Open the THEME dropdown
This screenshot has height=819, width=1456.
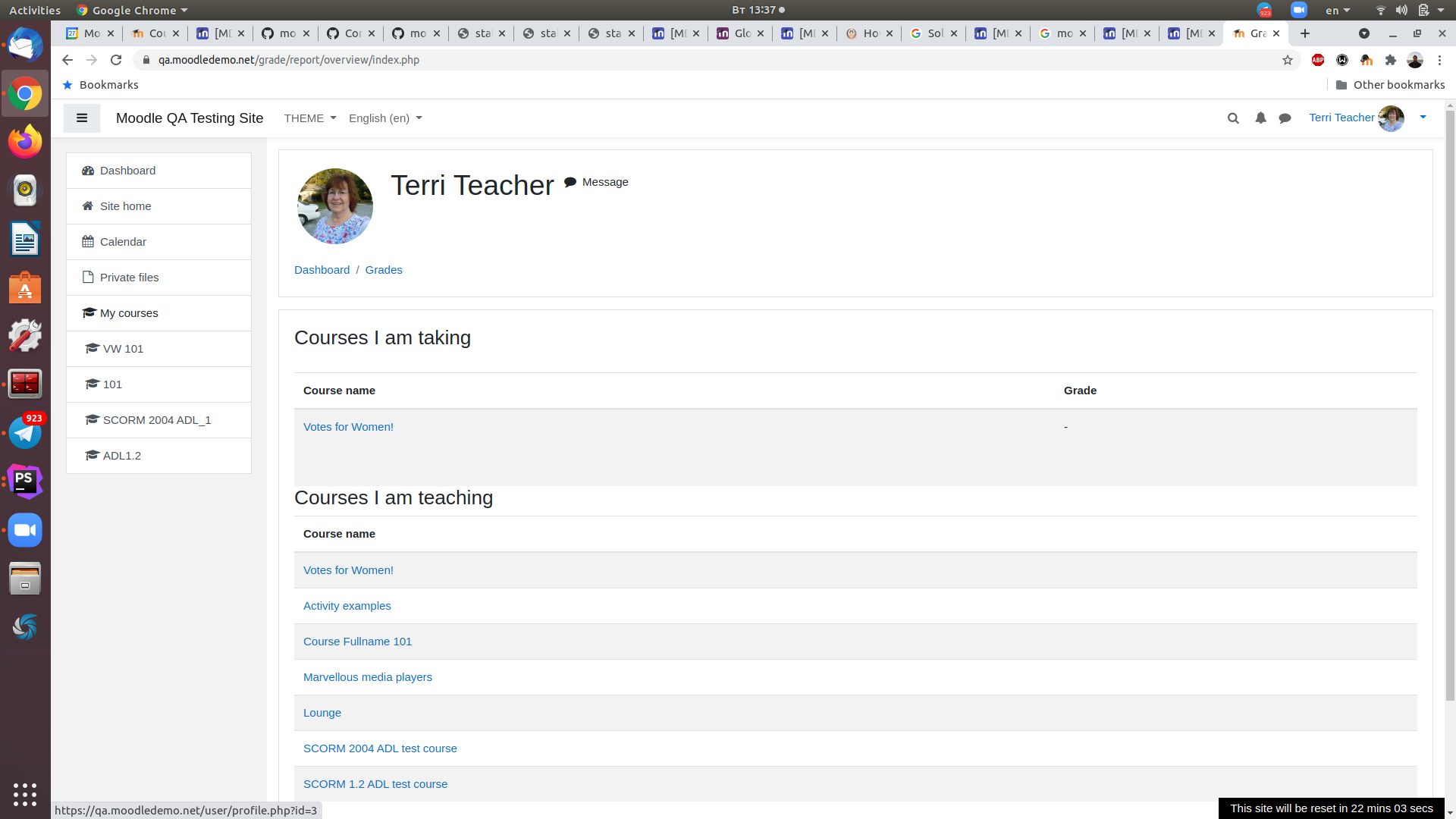[x=310, y=118]
